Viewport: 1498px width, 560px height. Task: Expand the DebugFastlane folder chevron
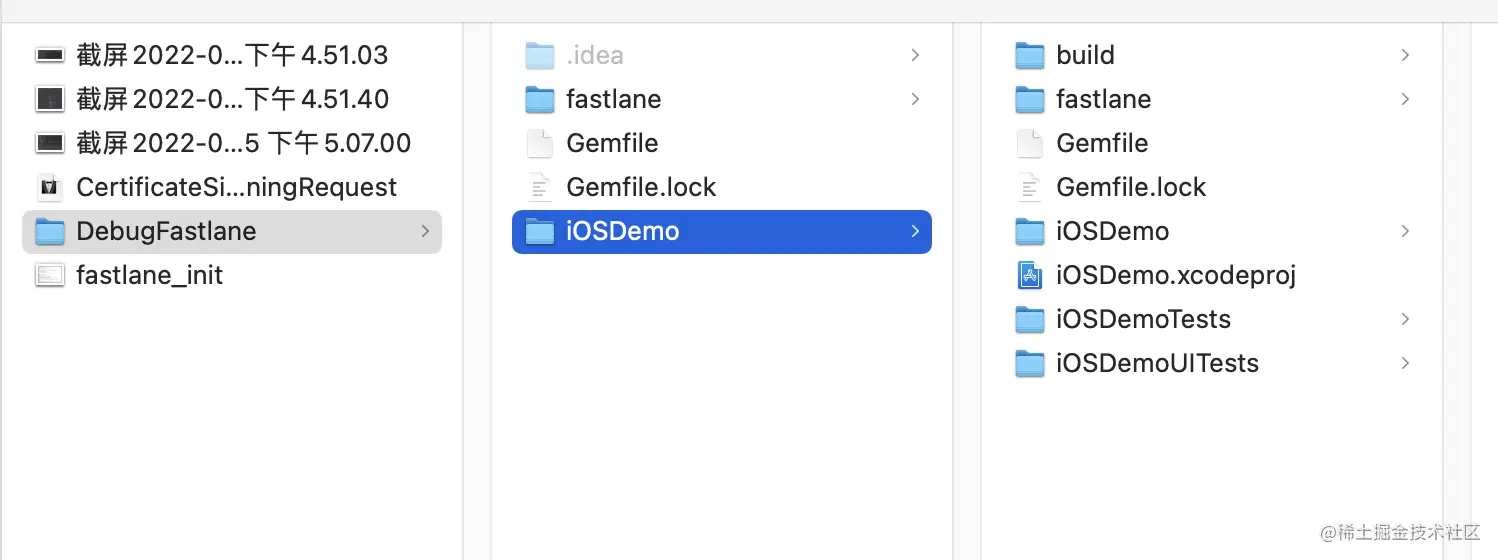pyautogui.click(x=425, y=231)
